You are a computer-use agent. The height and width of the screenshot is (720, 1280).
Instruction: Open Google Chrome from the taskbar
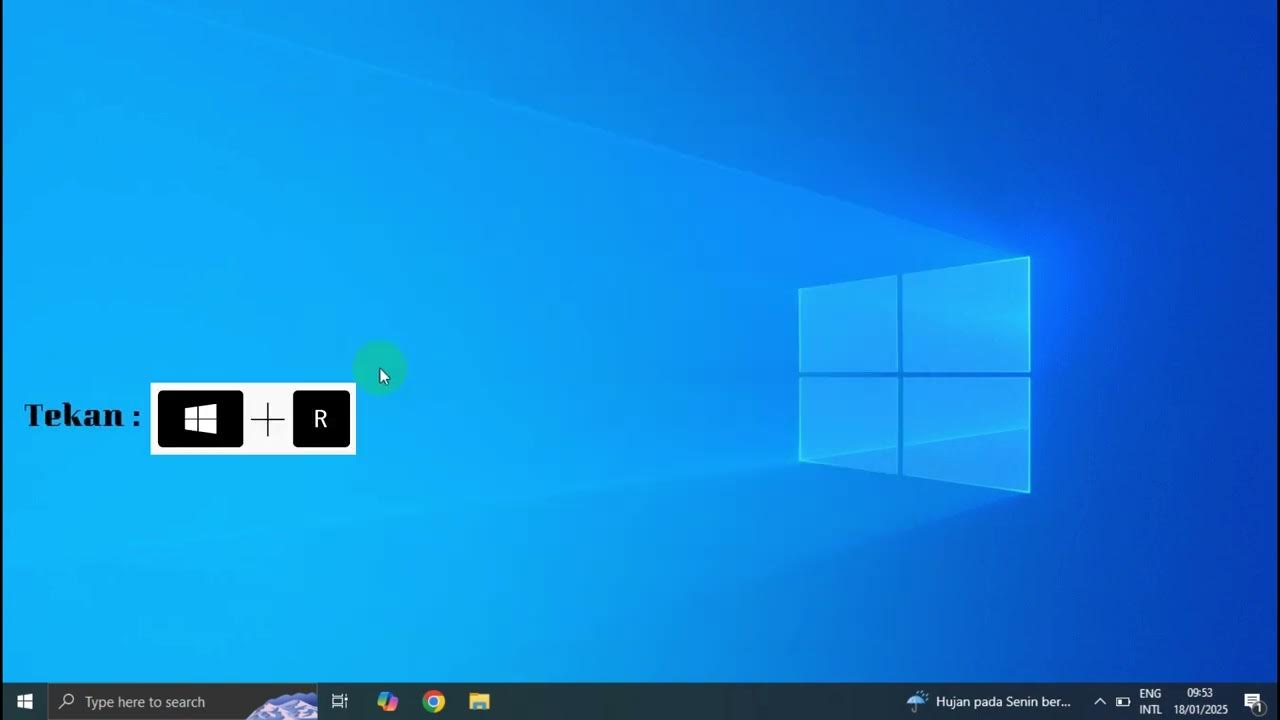click(x=433, y=702)
